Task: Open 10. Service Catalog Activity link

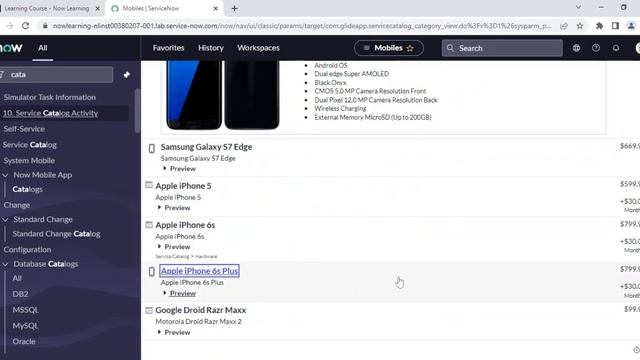Action: [x=50, y=113]
